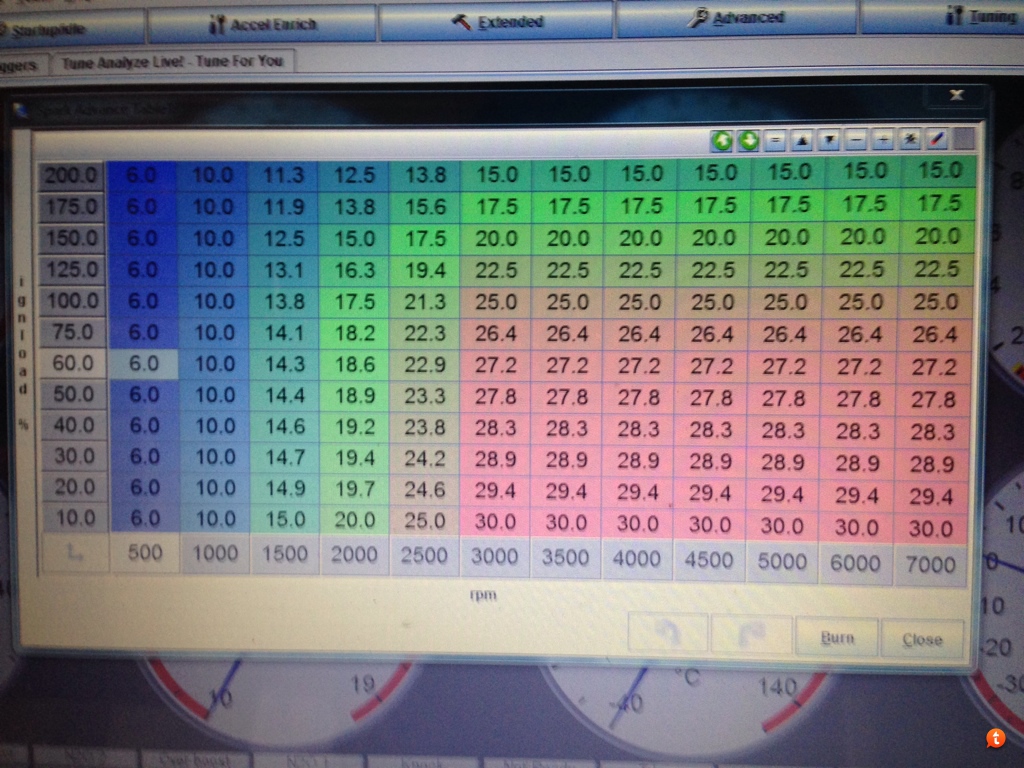This screenshot has width=1024, height=768.
Task: Click the black up-triangle increment icon
Action: (x=803, y=140)
